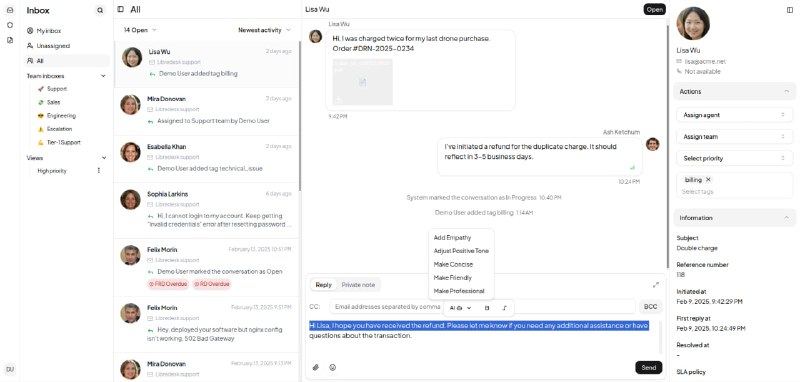Expand the reply editor to fullscreen
800x382 pixels.
pyautogui.click(x=656, y=285)
